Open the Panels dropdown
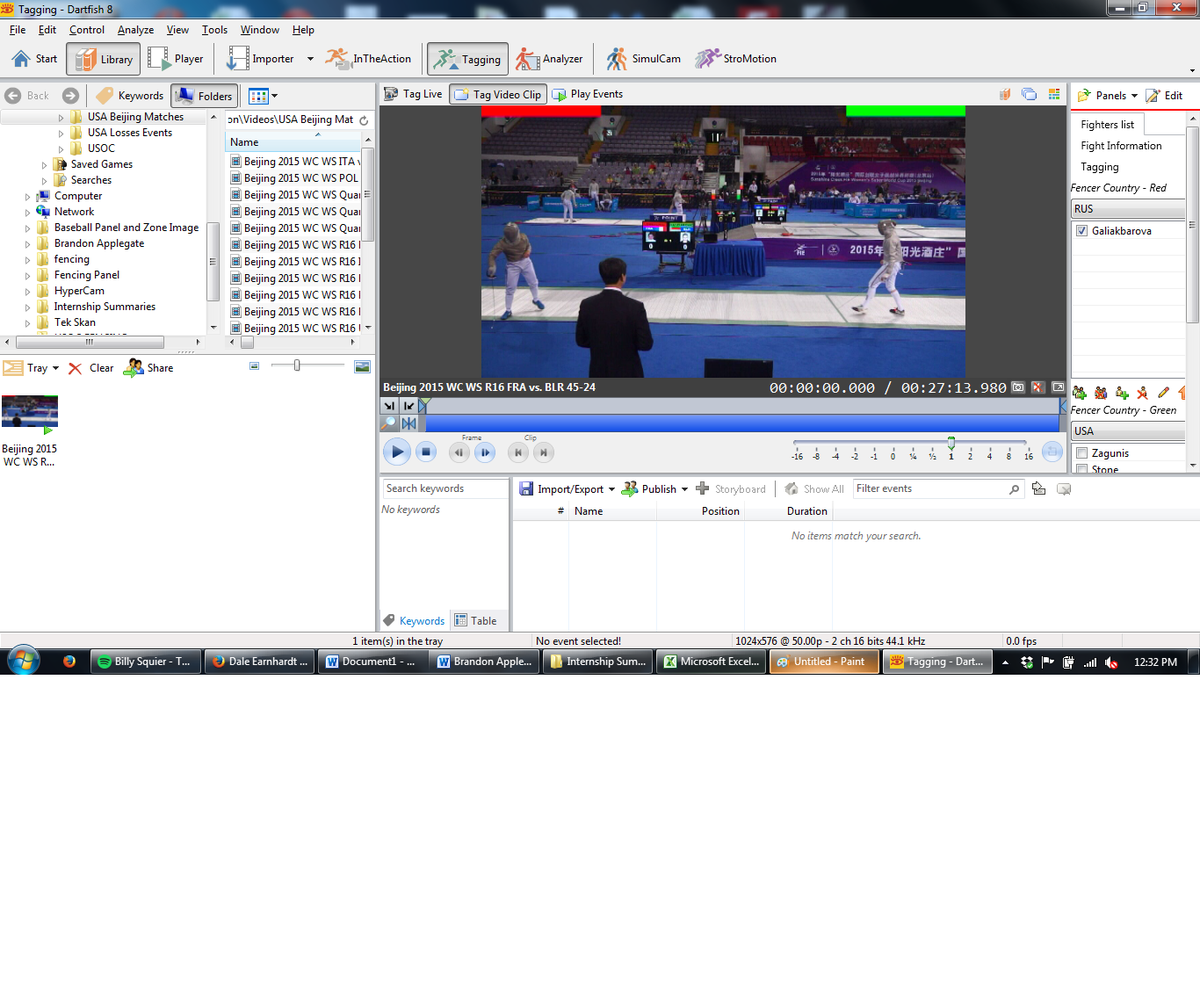 pyautogui.click(x=1108, y=96)
